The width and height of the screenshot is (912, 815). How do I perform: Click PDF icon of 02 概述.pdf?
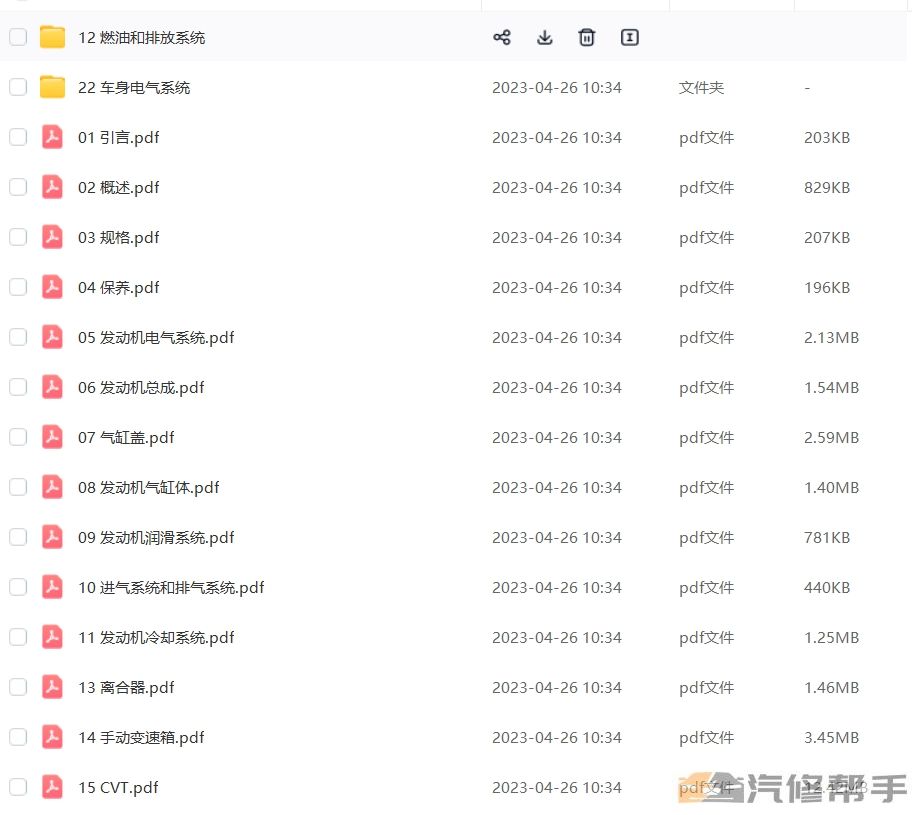[52, 187]
